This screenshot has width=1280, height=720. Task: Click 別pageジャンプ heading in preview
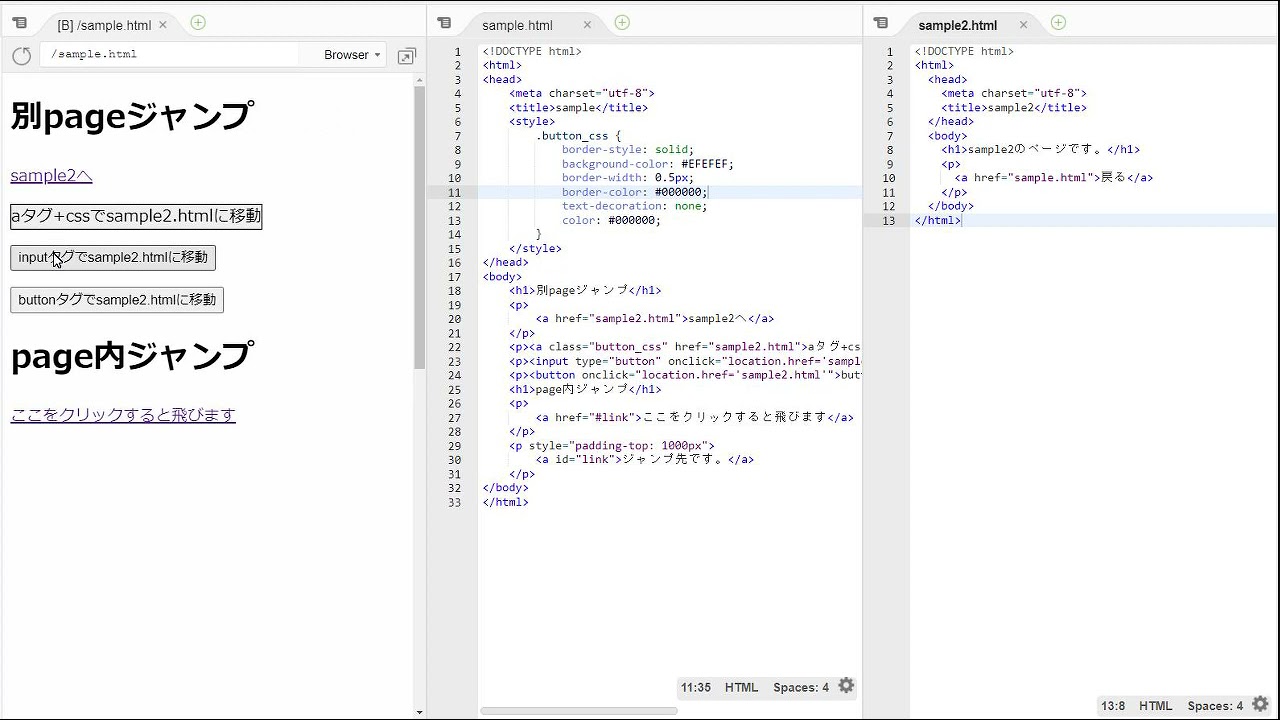point(131,116)
